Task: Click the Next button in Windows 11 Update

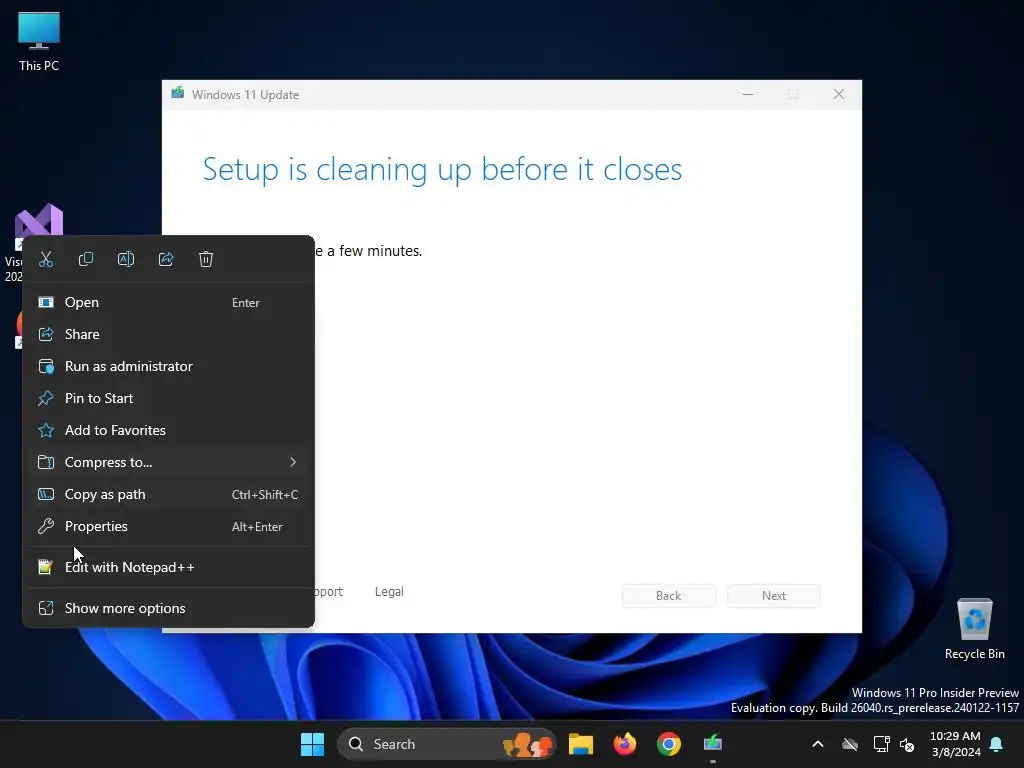Action: [x=774, y=596]
